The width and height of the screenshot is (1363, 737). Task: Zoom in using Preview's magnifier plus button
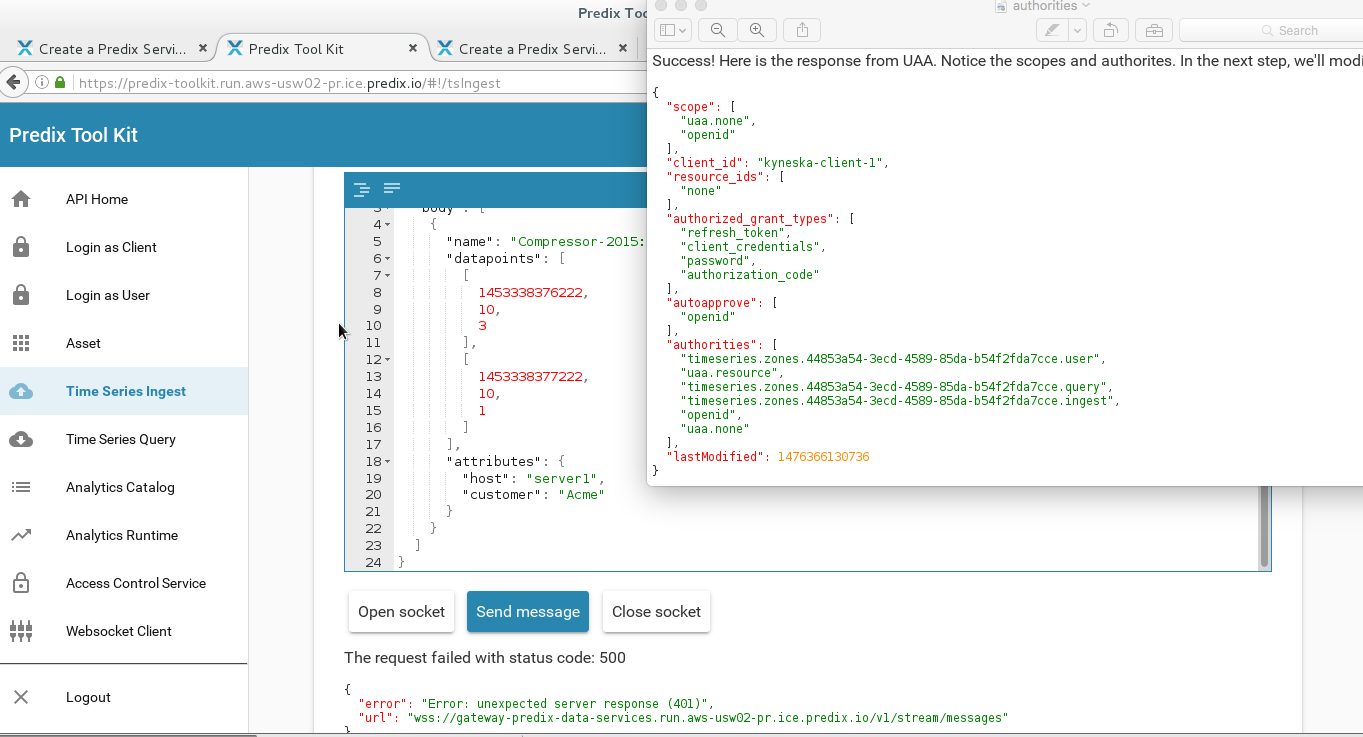[x=757, y=30]
